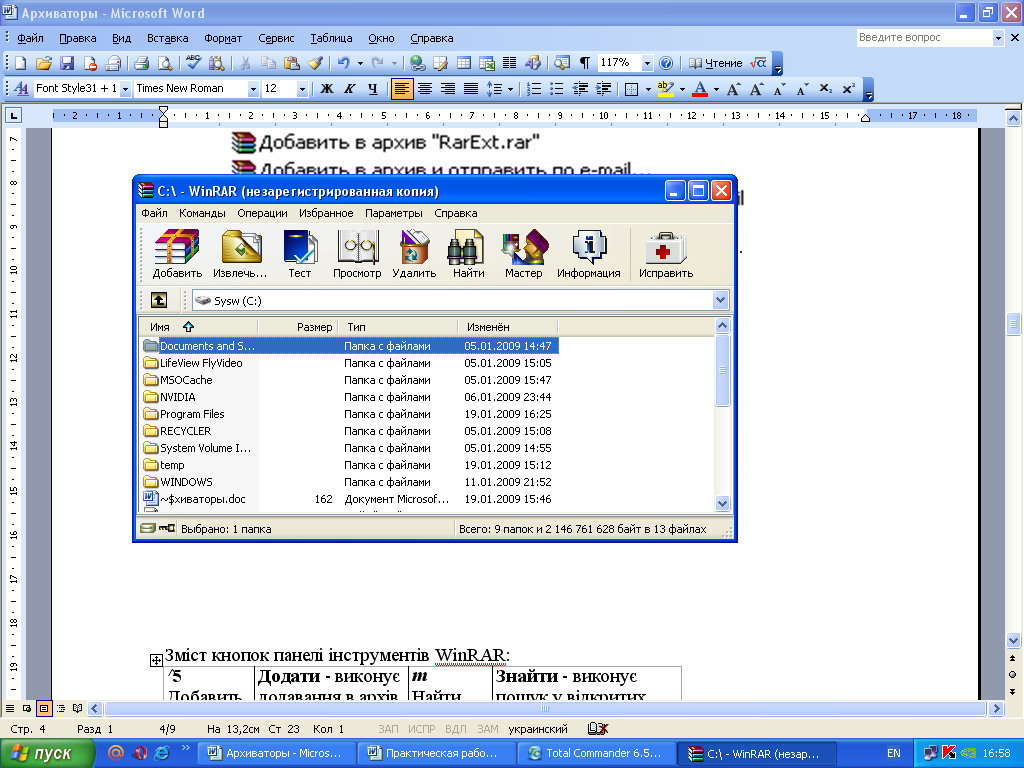Expand the Введите вопрос help box dropdown
This screenshot has height=768, width=1024.
[x=998, y=38]
